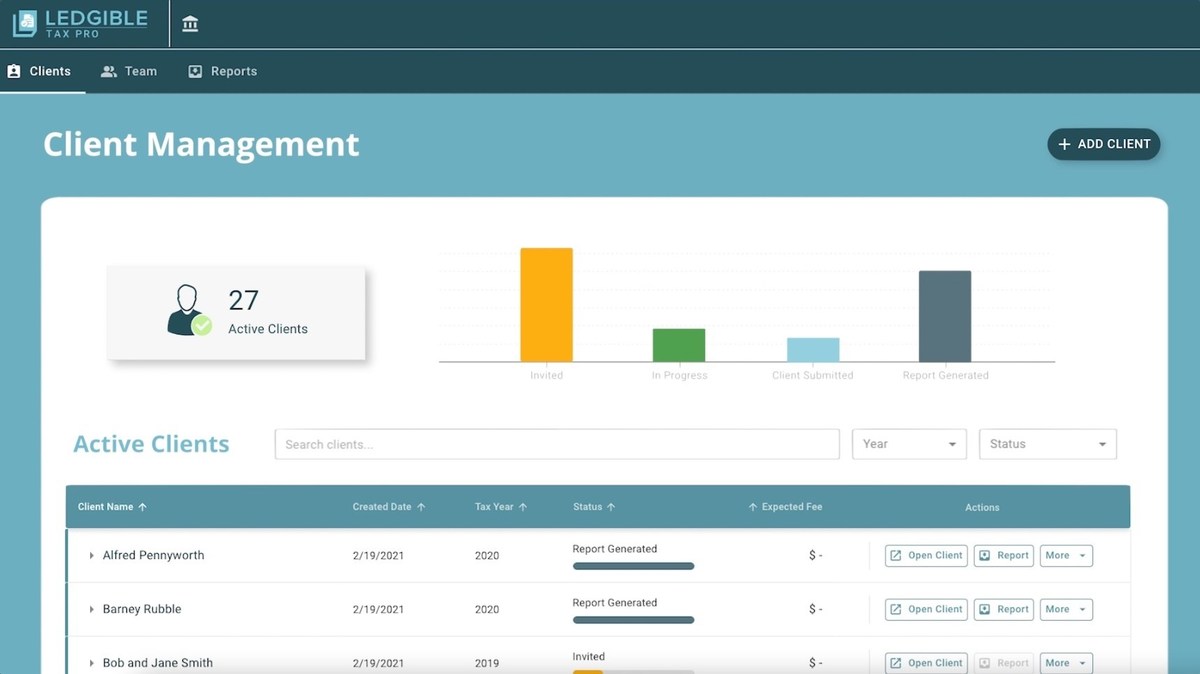Click the Search clients input field
The height and width of the screenshot is (674, 1200).
click(x=556, y=444)
